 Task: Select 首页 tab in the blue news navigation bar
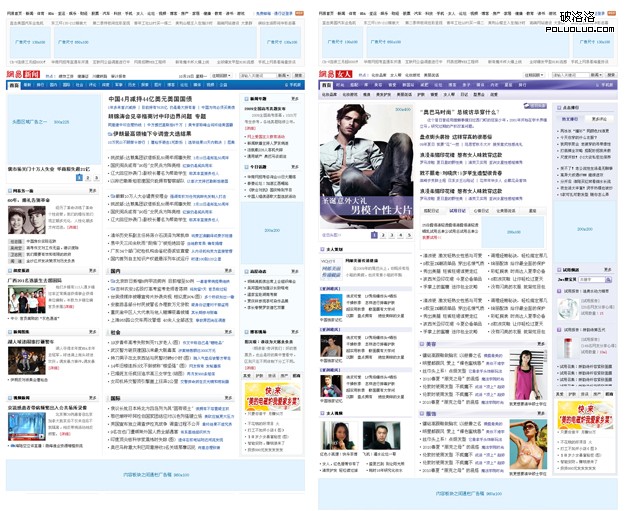point(14,85)
